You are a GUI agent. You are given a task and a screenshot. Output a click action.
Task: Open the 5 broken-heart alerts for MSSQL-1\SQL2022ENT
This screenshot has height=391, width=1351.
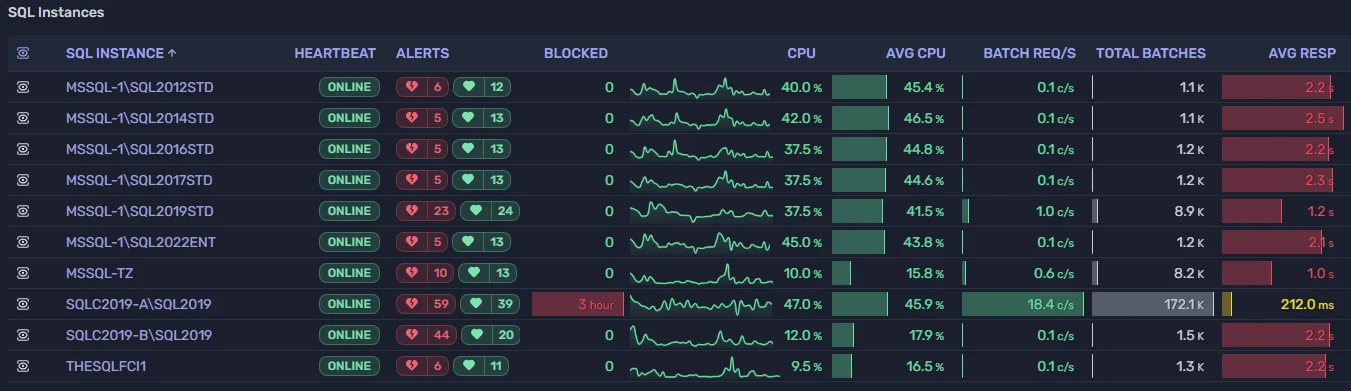[x=422, y=242]
